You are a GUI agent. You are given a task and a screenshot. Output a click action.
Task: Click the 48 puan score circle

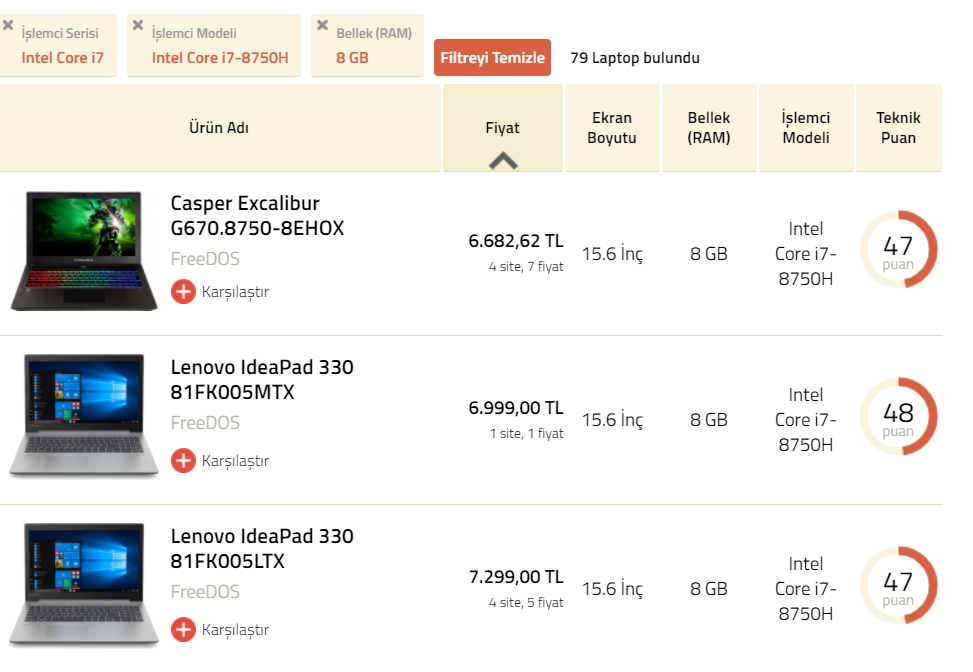898,416
